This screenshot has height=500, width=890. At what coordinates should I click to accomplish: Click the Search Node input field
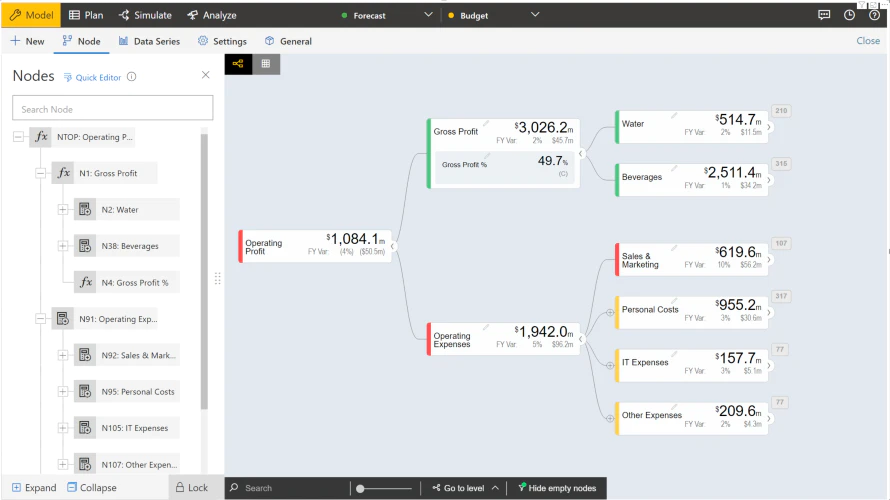112,108
